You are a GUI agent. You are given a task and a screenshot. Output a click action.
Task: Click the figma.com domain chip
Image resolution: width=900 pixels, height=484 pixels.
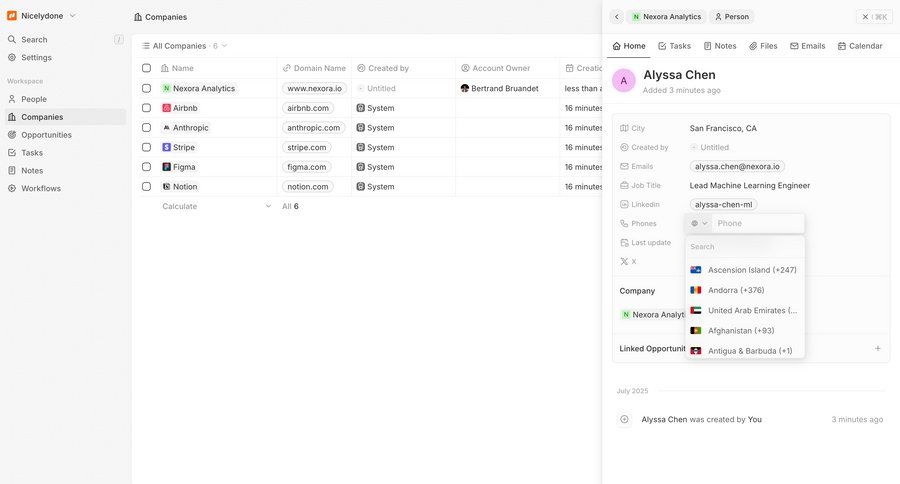click(x=307, y=167)
